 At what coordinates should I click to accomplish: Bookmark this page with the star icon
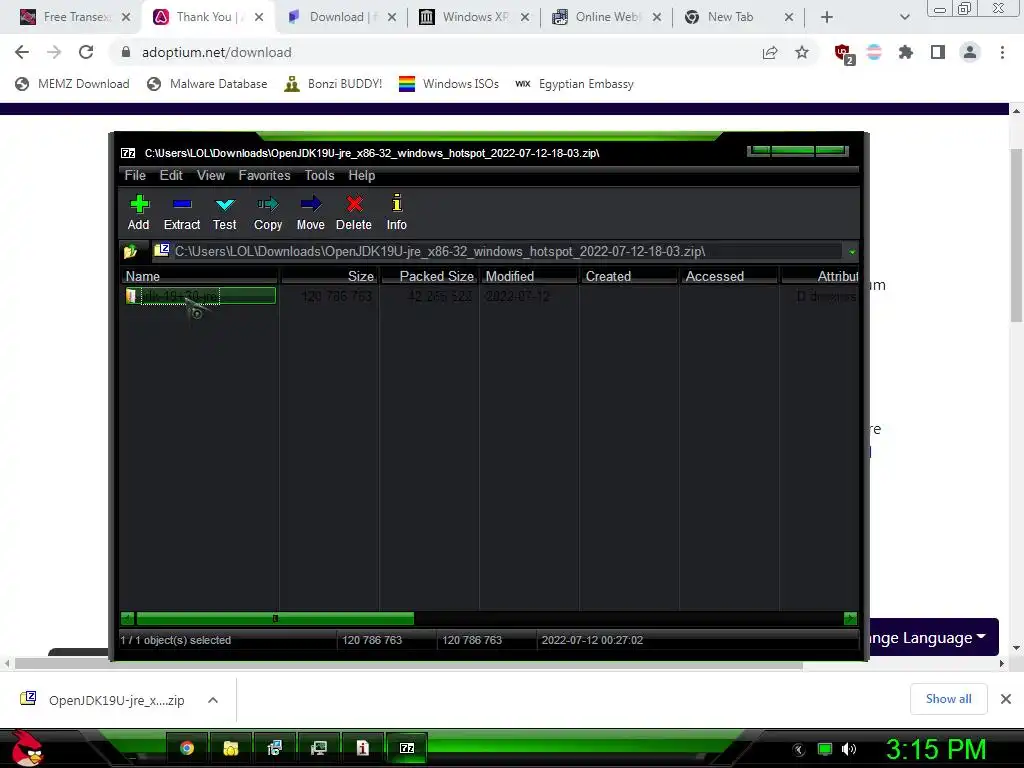(x=802, y=52)
